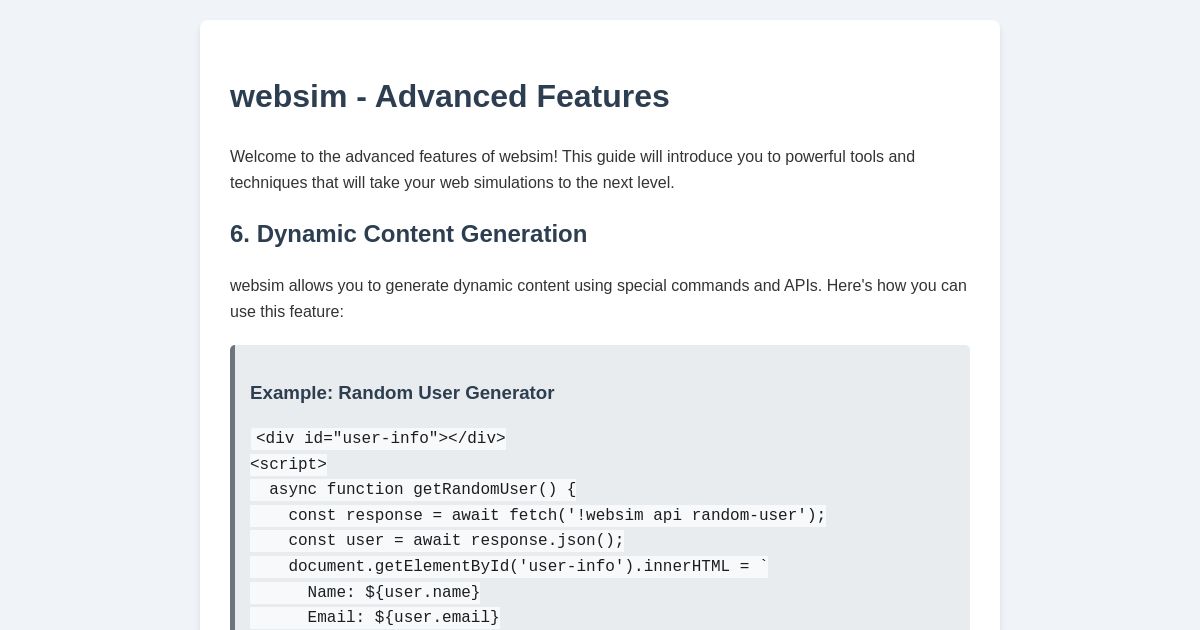Image resolution: width=1200 pixels, height=630 pixels.
Task: Select the code line with div id user-info
Action: pyautogui.click(x=378, y=439)
